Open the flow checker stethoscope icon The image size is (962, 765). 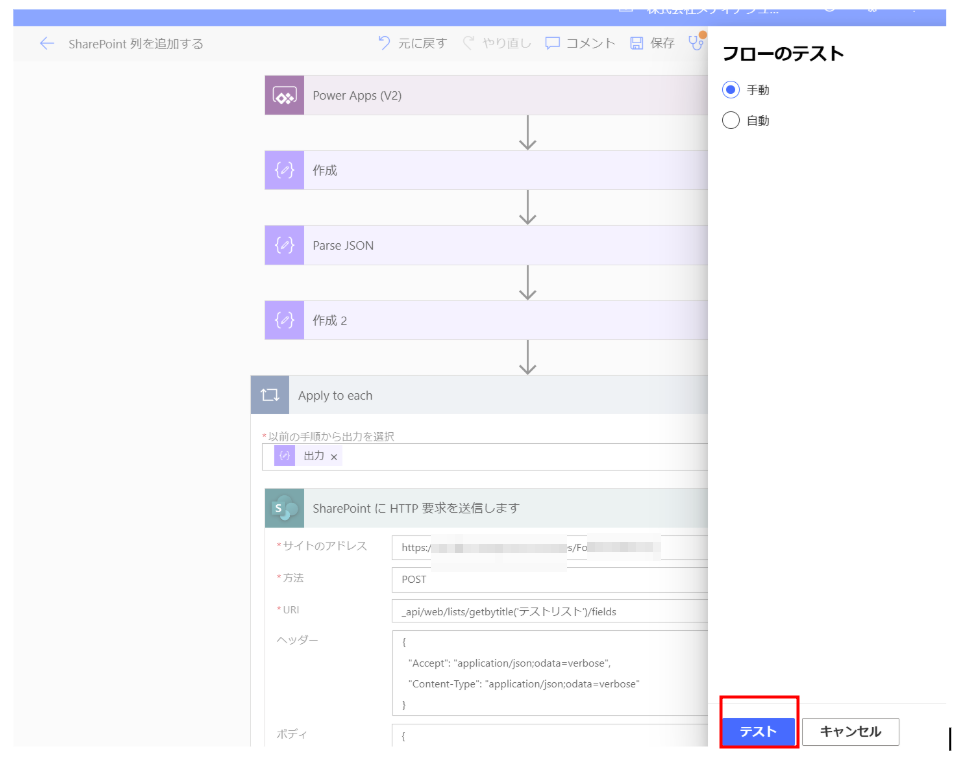696,42
